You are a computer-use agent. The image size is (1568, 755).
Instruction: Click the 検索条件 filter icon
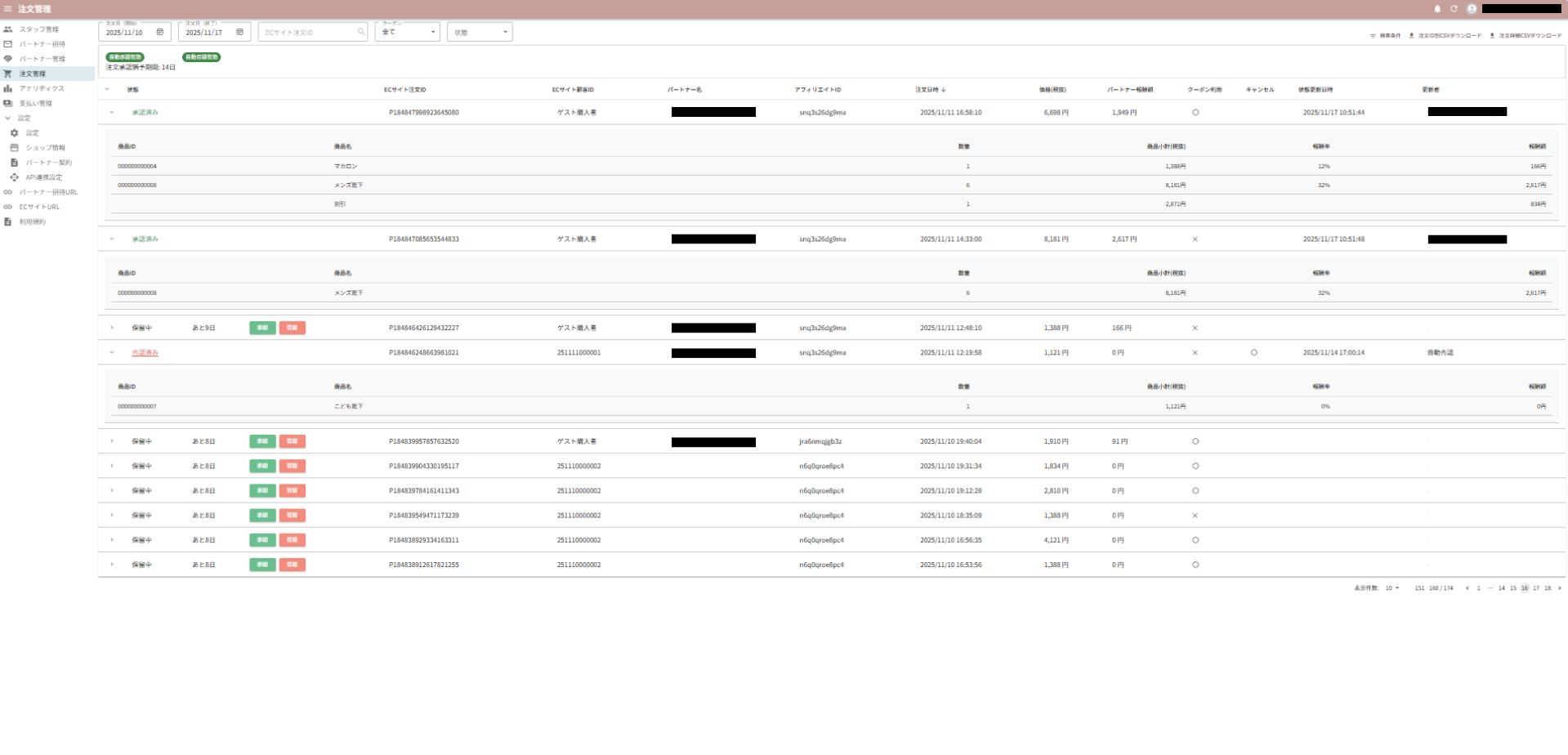pos(1373,36)
